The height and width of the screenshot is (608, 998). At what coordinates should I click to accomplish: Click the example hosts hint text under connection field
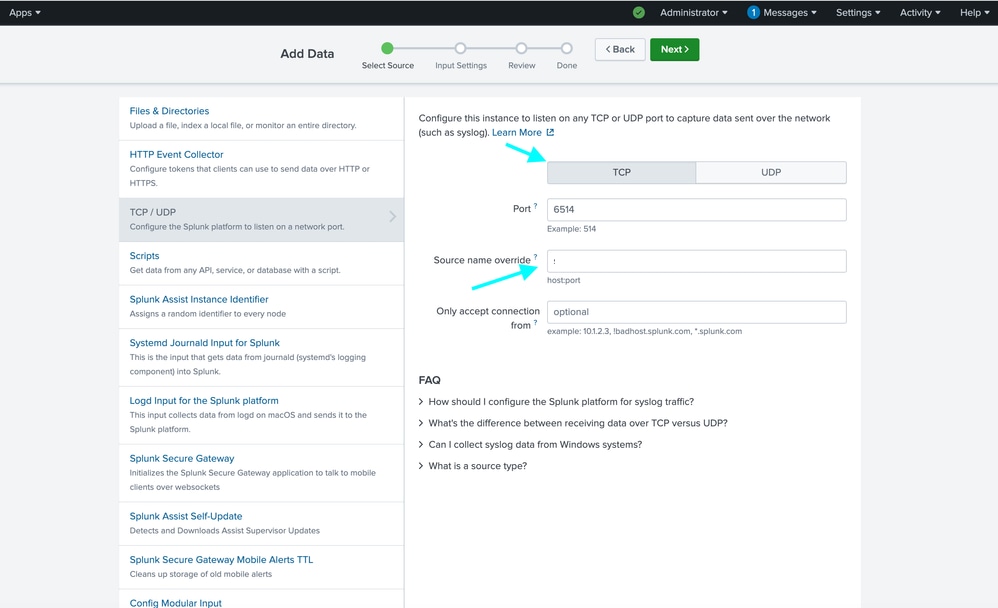tap(645, 331)
